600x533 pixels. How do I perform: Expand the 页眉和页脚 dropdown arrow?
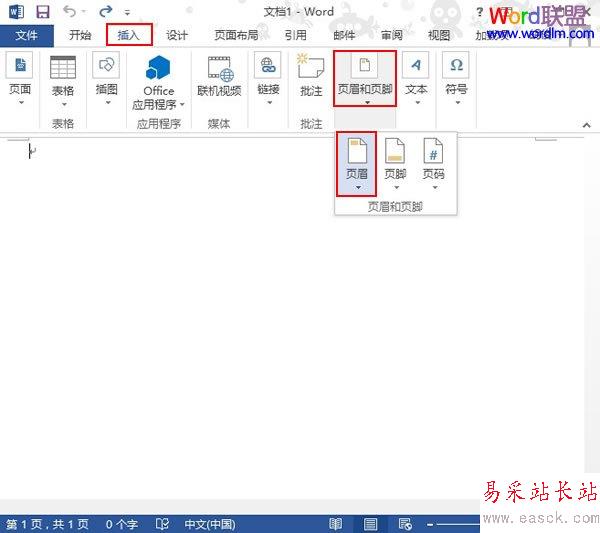[x=367, y=103]
